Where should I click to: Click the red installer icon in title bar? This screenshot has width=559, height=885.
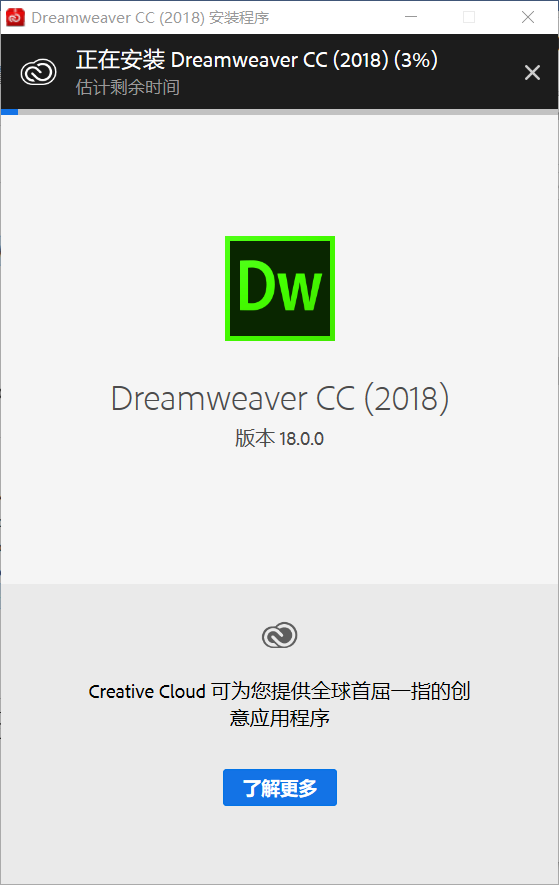tap(15, 17)
